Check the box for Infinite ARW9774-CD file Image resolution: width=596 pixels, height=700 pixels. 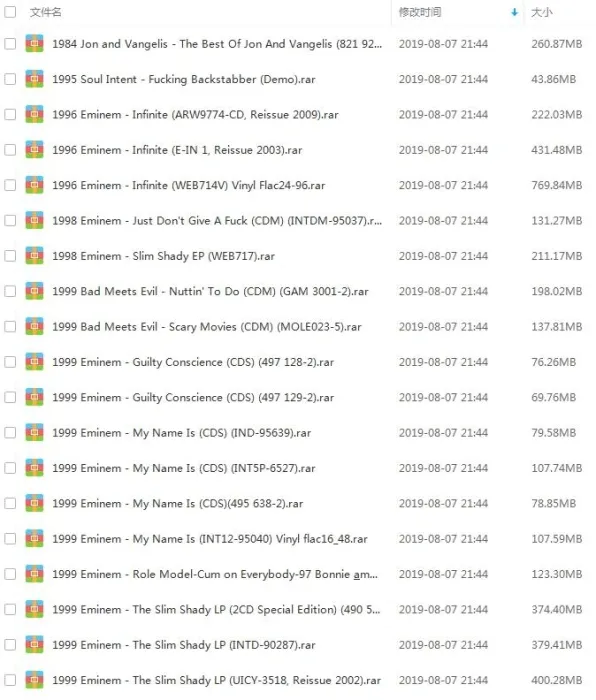10,114
